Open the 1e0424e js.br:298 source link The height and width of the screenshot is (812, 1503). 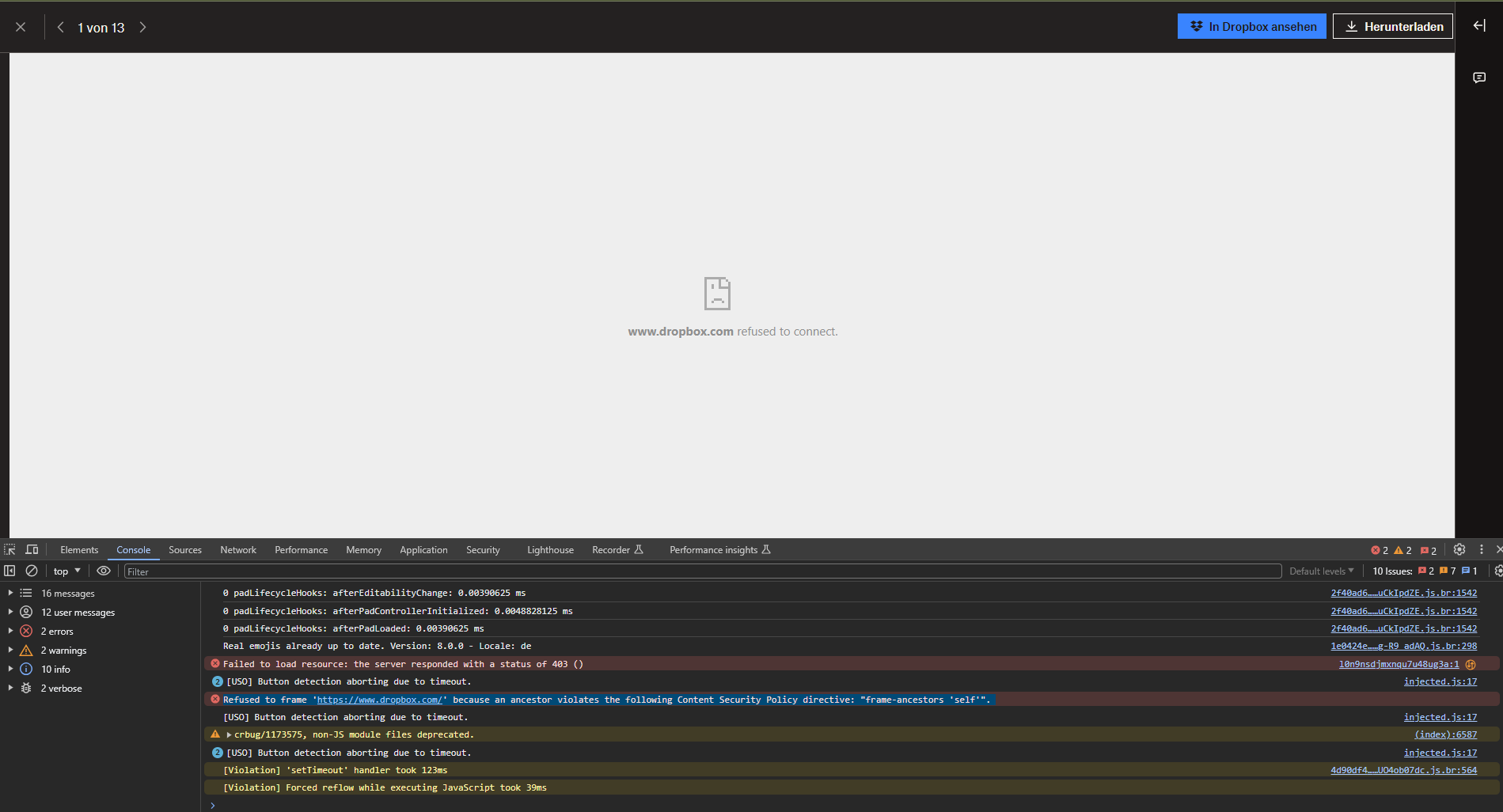(1403, 646)
